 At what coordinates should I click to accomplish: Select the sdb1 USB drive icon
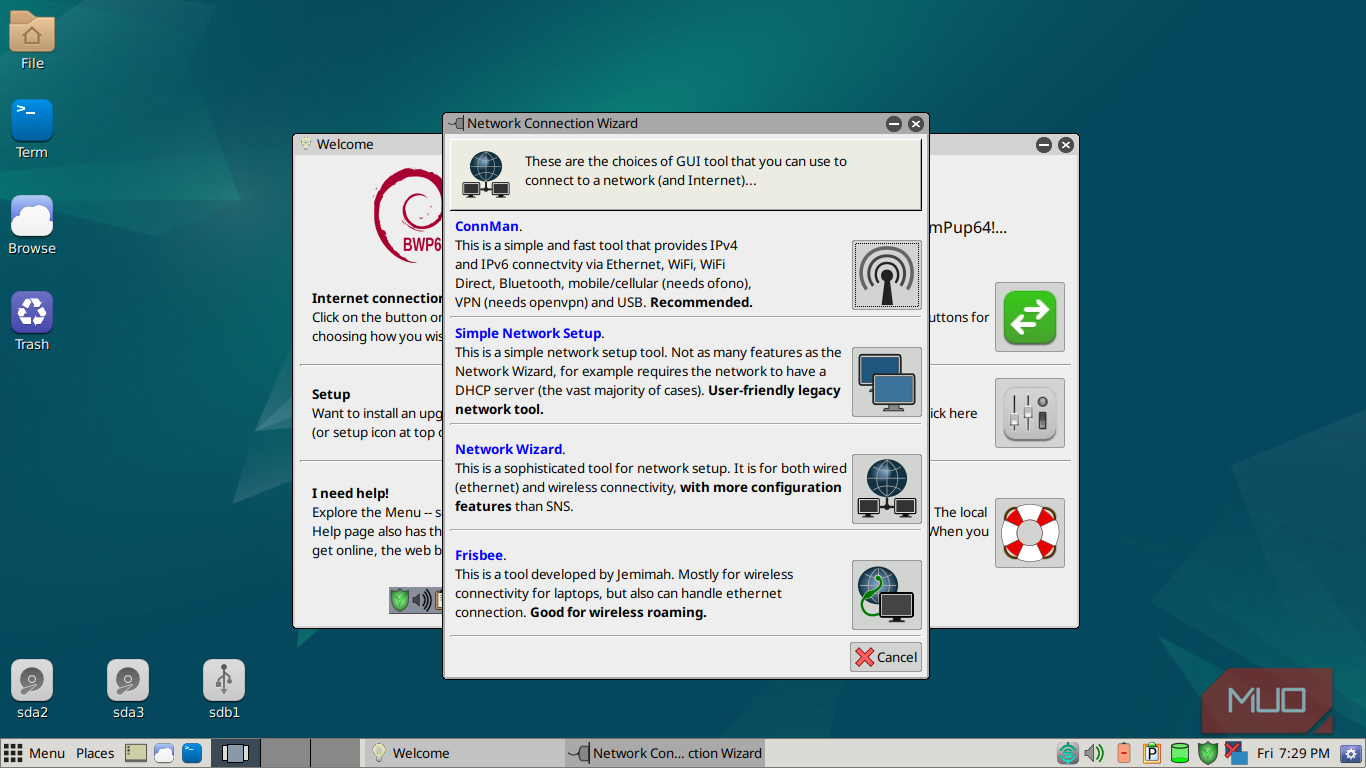point(224,690)
